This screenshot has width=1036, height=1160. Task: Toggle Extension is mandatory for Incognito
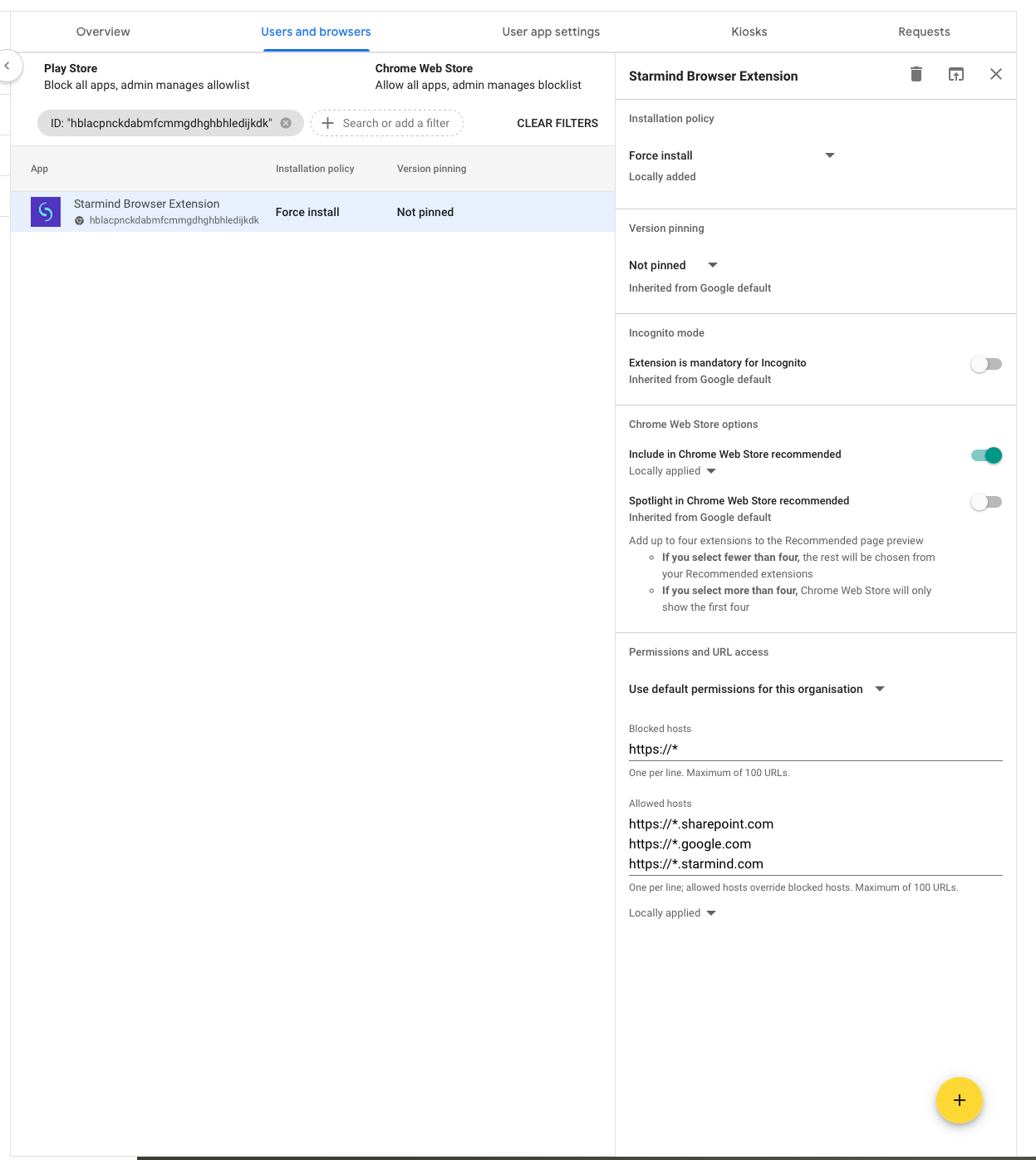(x=986, y=364)
